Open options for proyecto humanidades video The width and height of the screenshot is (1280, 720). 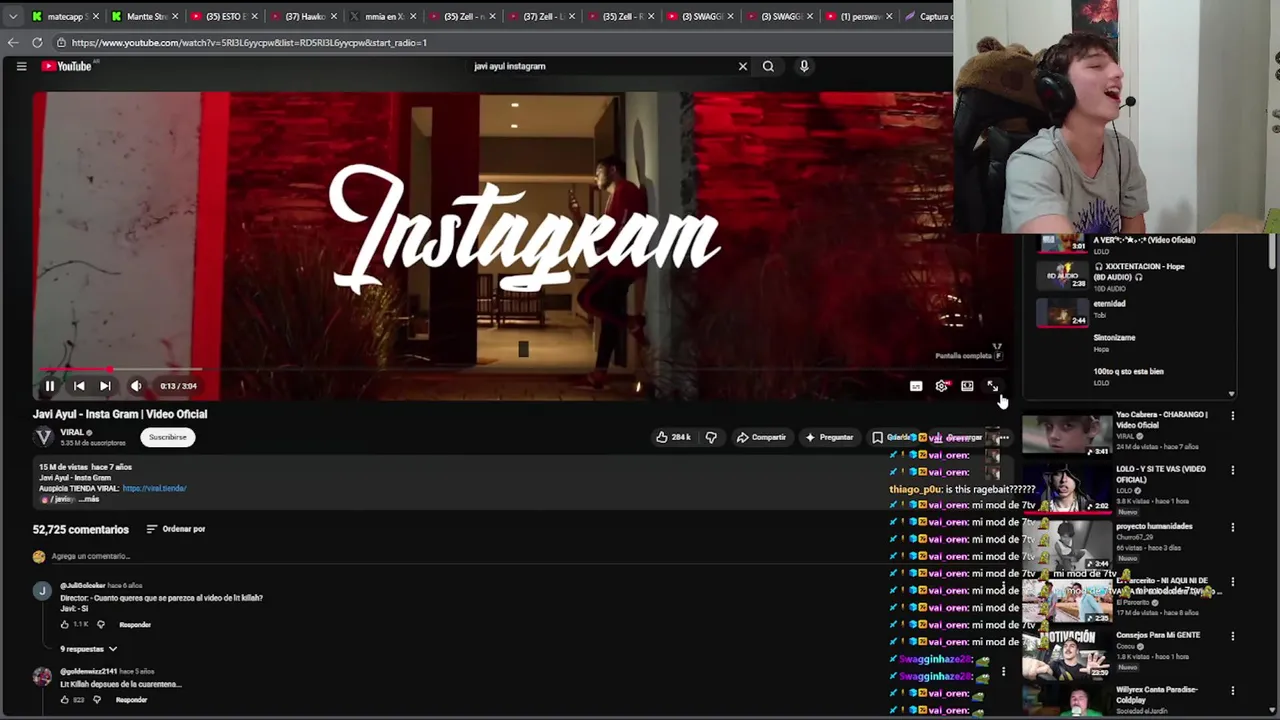click(1232, 527)
